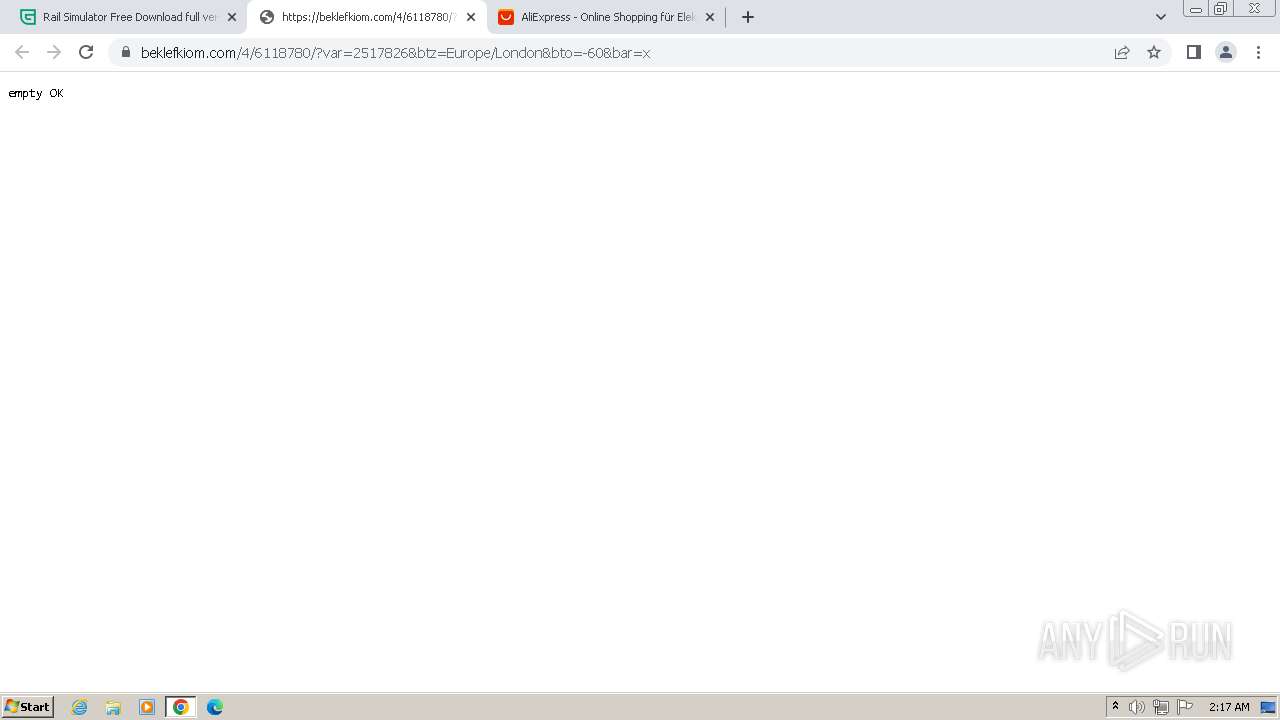The width and height of the screenshot is (1280, 720).
Task: Launch Microsoft Edge from taskbar
Action: tap(215, 707)
